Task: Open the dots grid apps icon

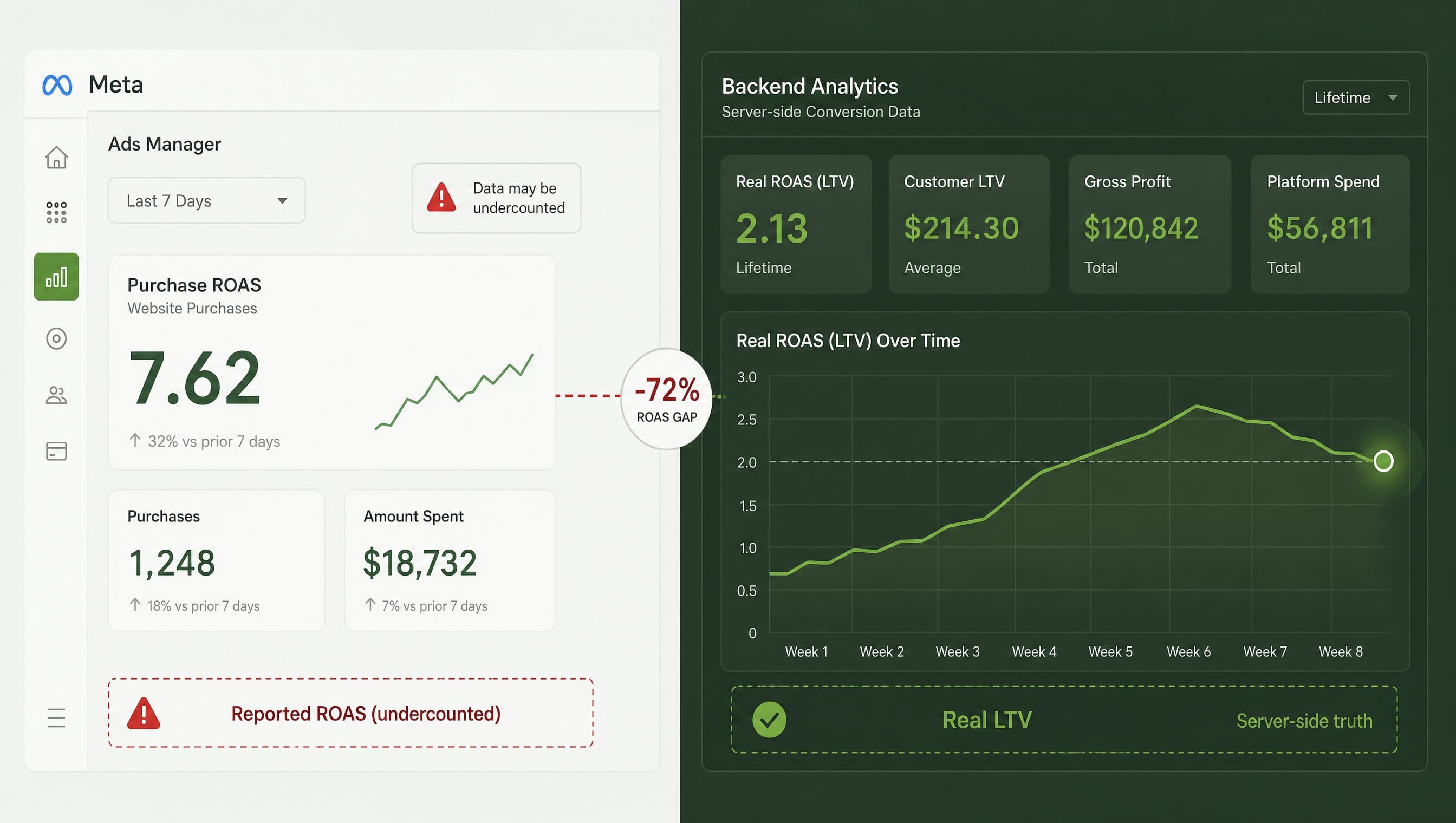Action: 56,213
